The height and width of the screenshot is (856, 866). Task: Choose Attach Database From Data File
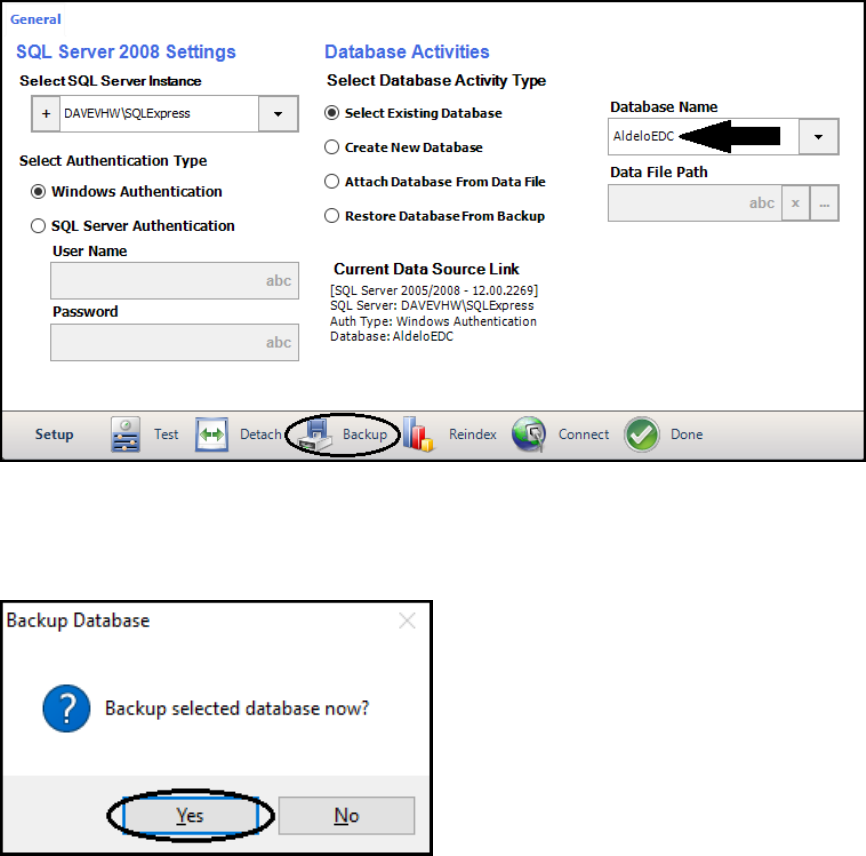tap(331, 181)
